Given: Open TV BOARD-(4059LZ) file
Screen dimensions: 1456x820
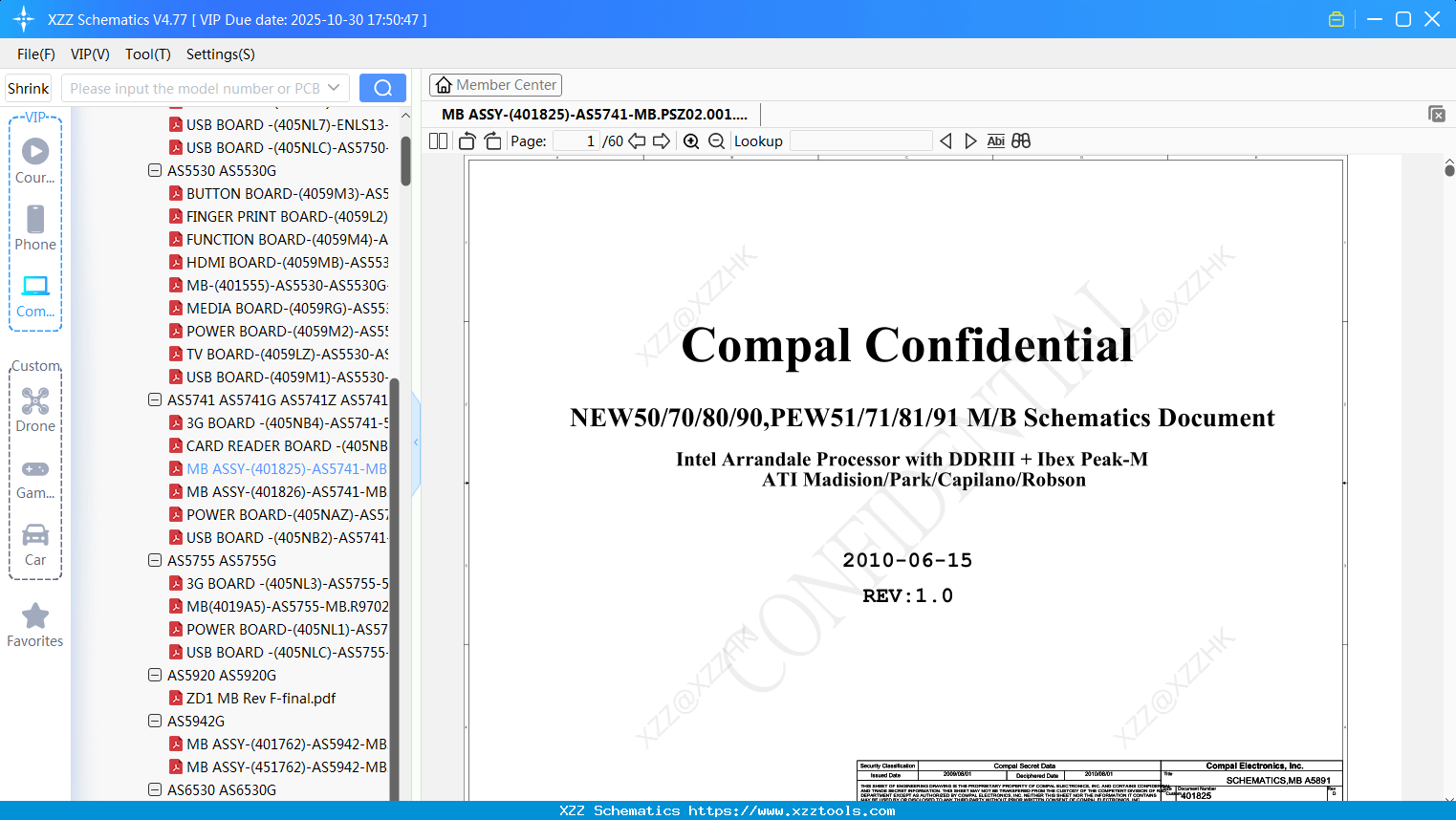Looking at the screenshot, I should click(278, 355).
